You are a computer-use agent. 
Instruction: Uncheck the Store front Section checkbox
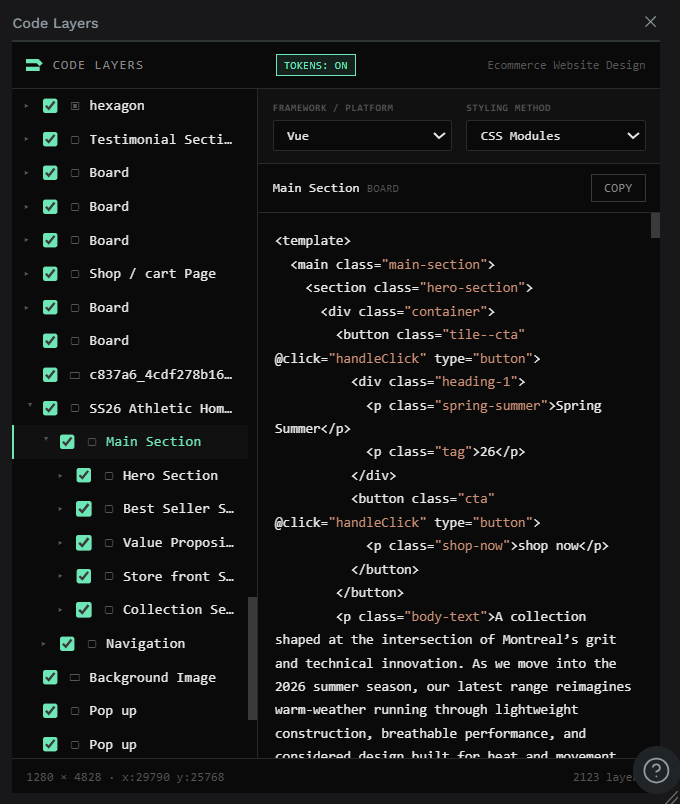(x=84, y=576)
